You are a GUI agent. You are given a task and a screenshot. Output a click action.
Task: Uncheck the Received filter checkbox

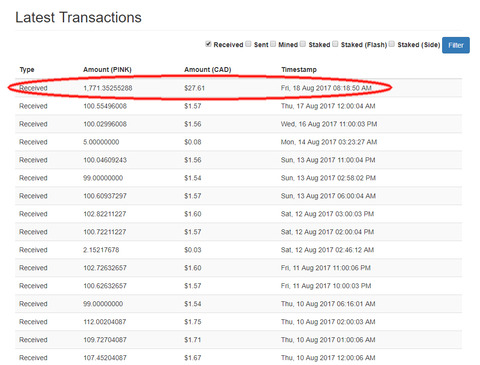tap(208, 44)
